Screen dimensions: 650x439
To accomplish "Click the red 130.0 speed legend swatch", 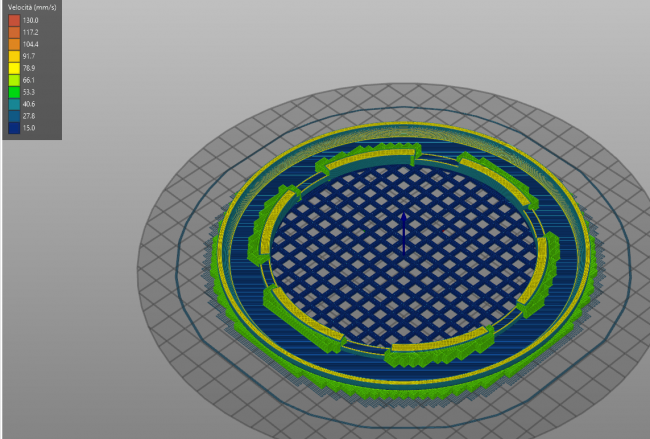I will click(14, 20).
